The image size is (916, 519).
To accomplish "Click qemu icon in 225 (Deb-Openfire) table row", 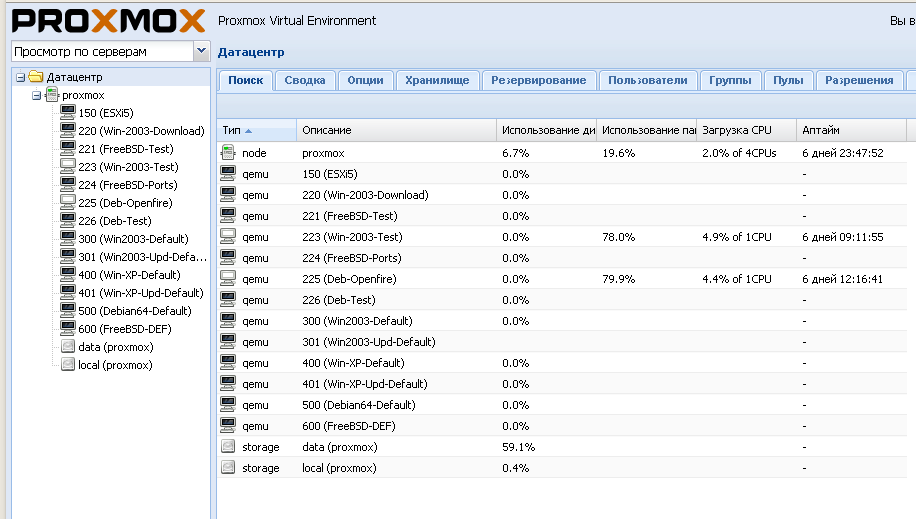I will click(228, 279).
